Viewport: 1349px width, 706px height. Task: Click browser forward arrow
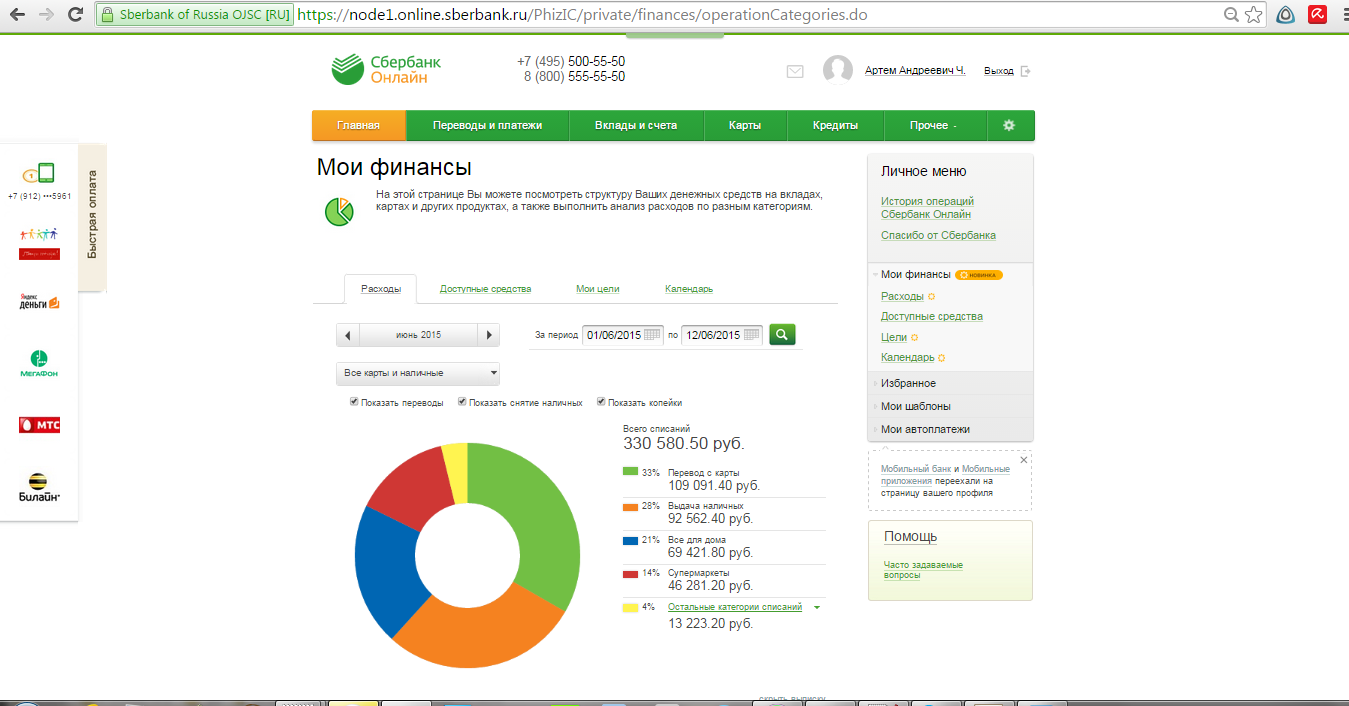tap(46, 15)
